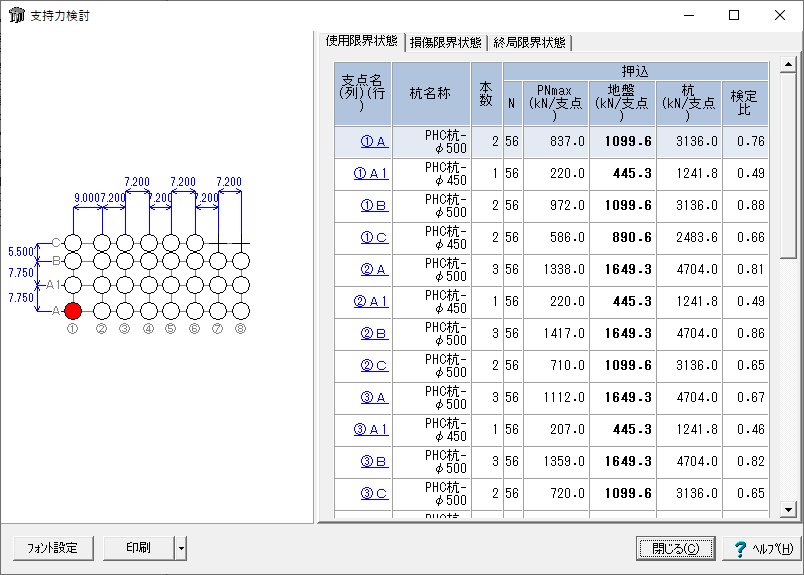Click row label C beside the diagram
The width and height of the screenshot is (804, 575).
(56, 243)
